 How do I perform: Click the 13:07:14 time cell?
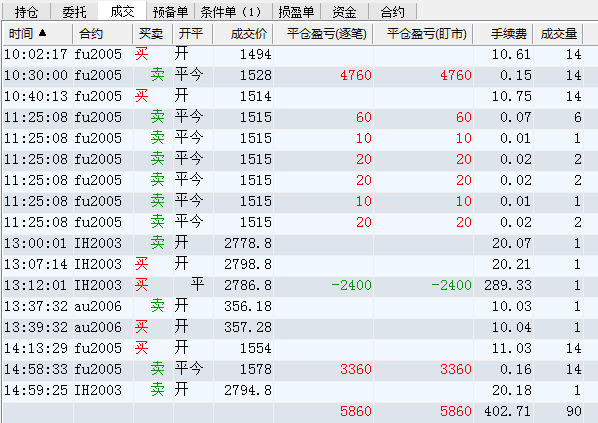(x=36, y=264)
